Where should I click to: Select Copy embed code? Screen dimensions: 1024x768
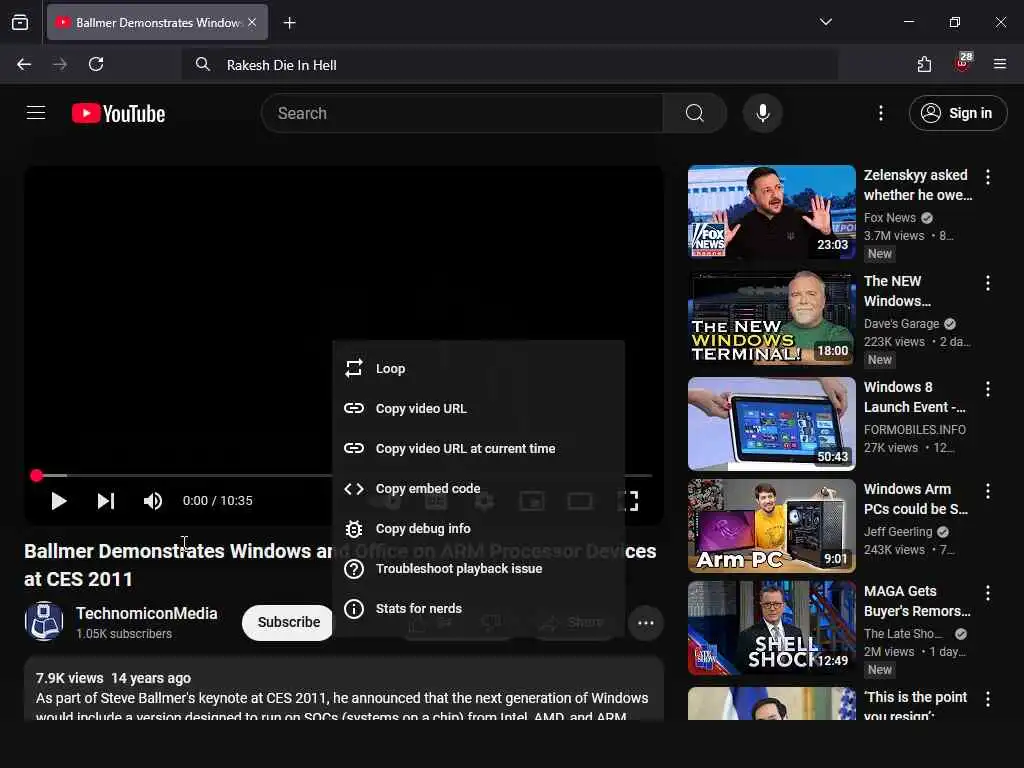479,488
